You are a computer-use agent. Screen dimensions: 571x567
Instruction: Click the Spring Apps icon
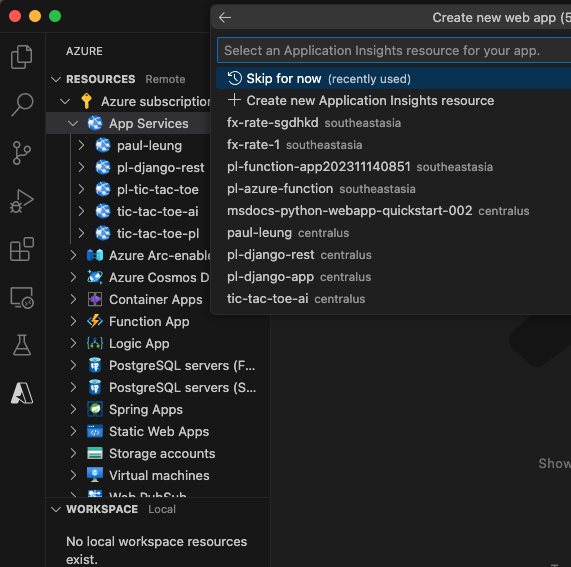[x=95, y=409]
